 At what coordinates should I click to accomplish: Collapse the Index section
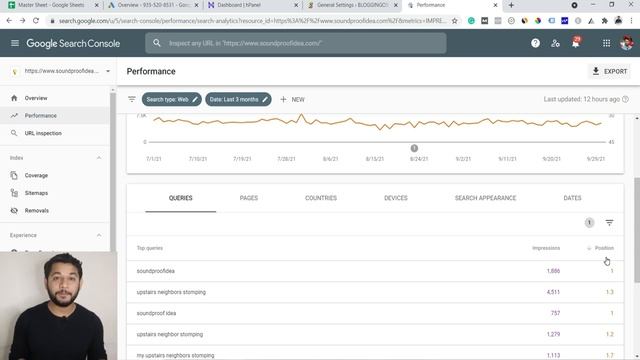[99, 158]
